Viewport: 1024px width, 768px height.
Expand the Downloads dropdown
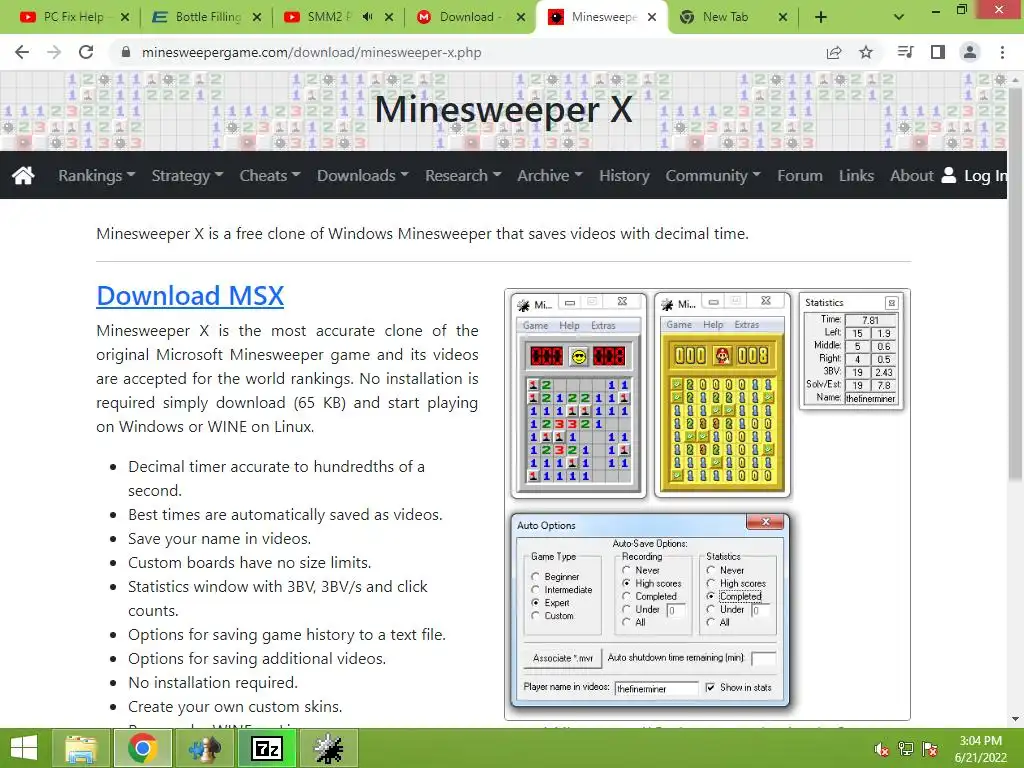click(362, 176)
